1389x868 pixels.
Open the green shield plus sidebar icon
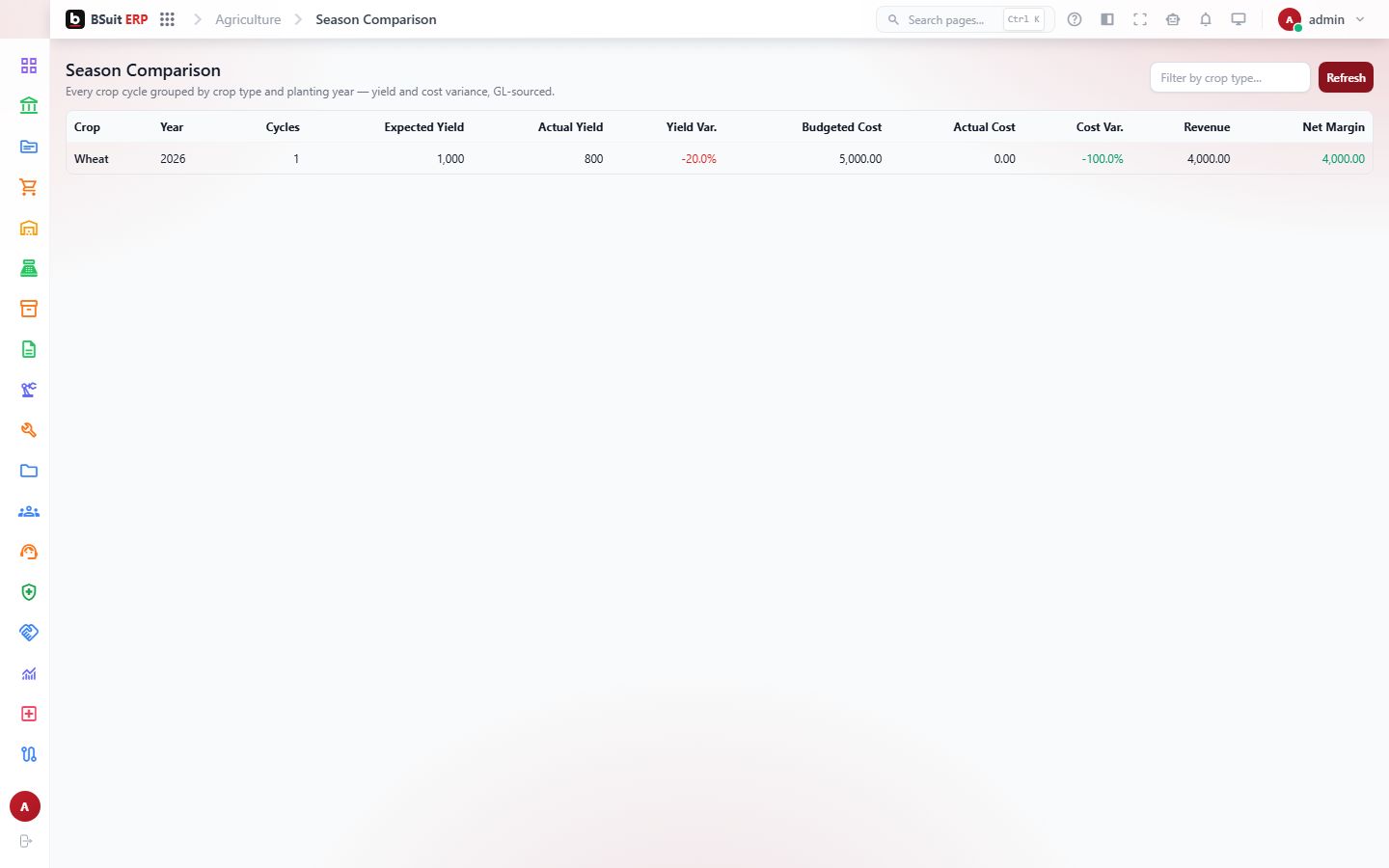click(x=29, y=592)
